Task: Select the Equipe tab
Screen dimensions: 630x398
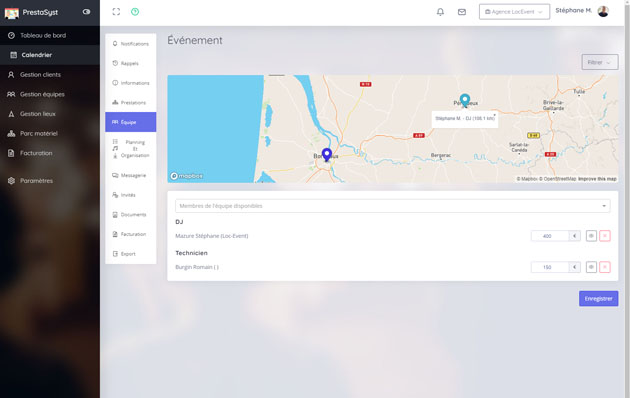Action: click(x=131, y=122)
